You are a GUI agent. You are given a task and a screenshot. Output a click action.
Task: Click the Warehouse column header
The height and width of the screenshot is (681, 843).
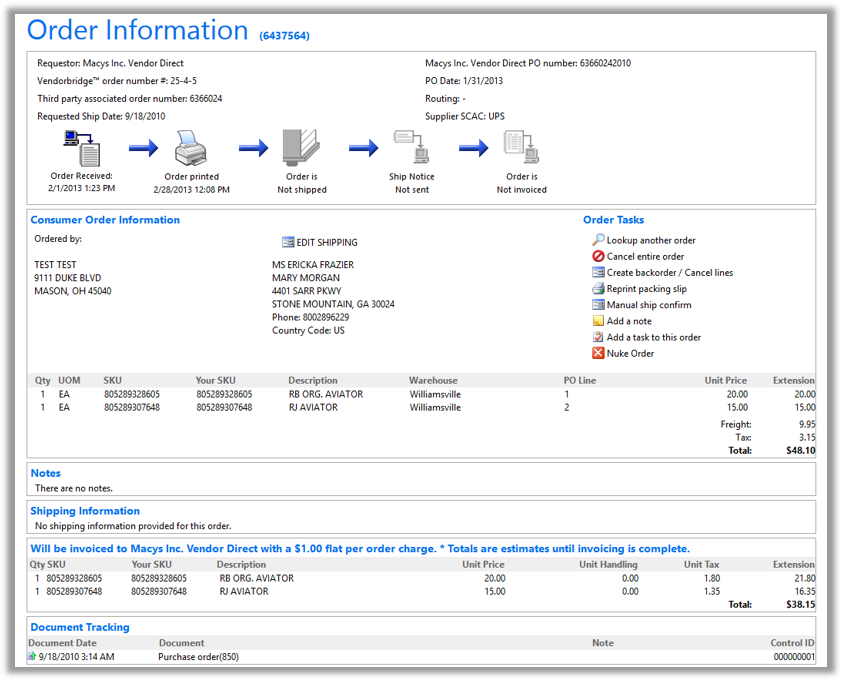click(433, 381)
